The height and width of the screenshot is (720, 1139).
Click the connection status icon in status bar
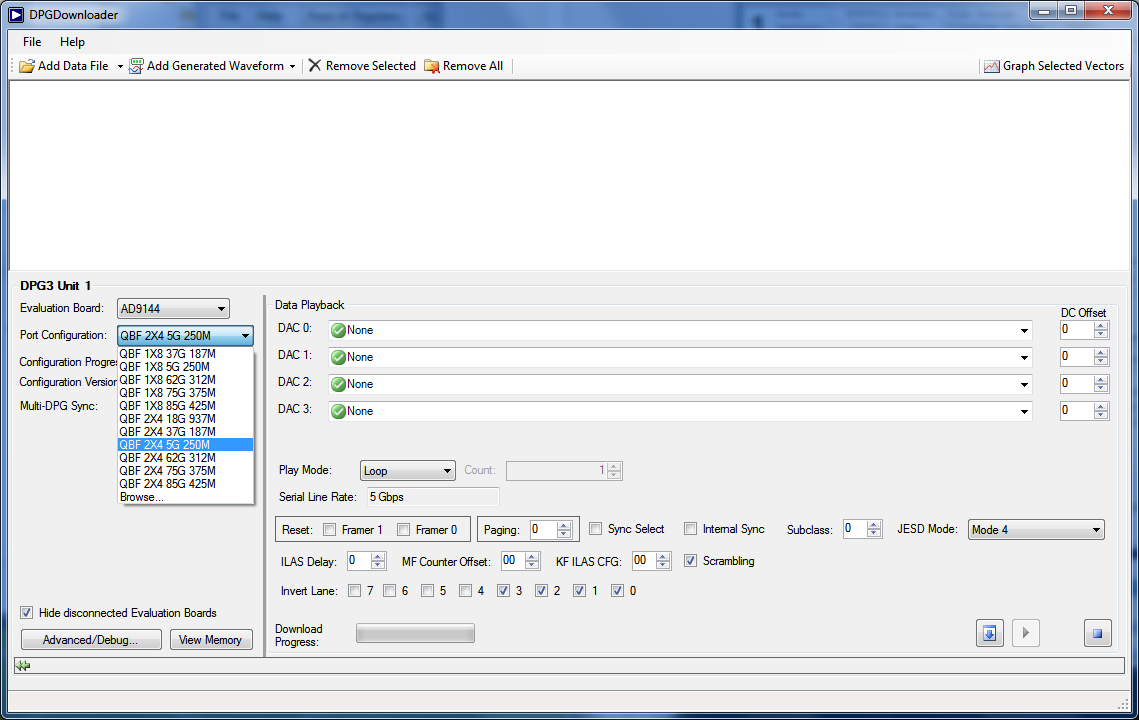pyautogui.click(x=23, y=666)
